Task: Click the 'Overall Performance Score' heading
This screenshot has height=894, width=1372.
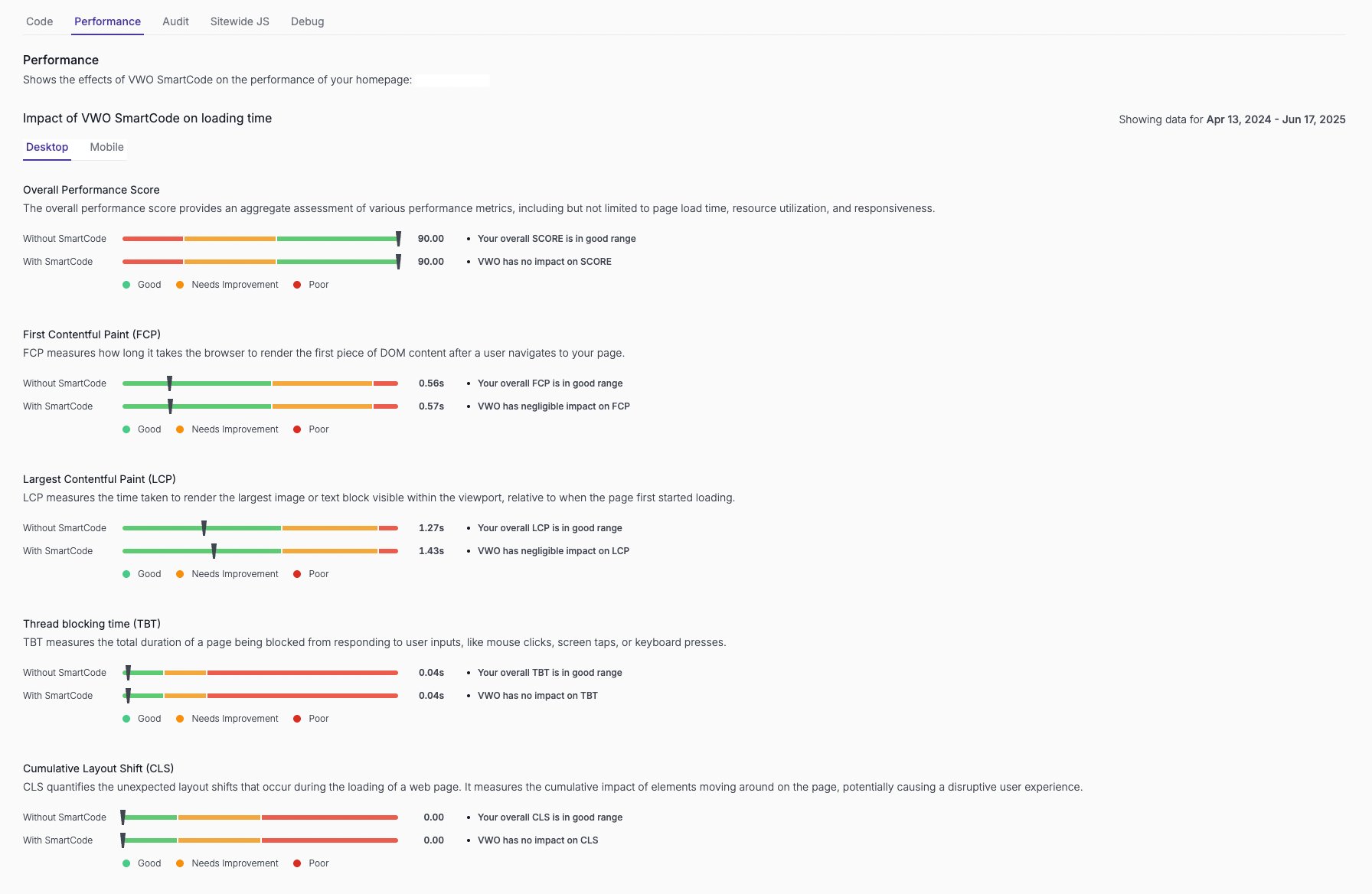Action: (x=91, y=190)
